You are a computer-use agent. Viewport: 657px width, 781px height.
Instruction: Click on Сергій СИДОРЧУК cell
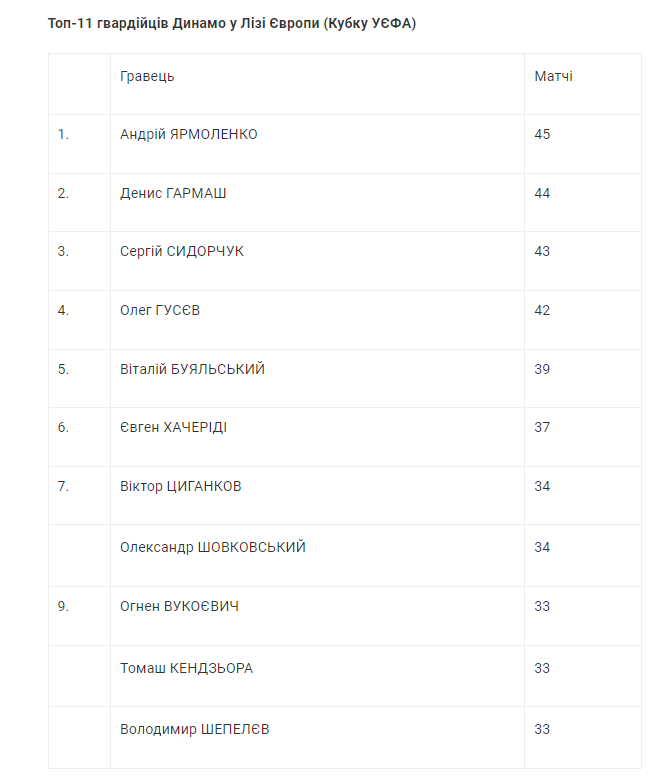(182, 251)
